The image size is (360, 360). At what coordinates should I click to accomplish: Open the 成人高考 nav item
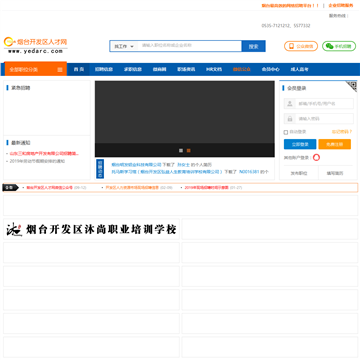[299, 69]
